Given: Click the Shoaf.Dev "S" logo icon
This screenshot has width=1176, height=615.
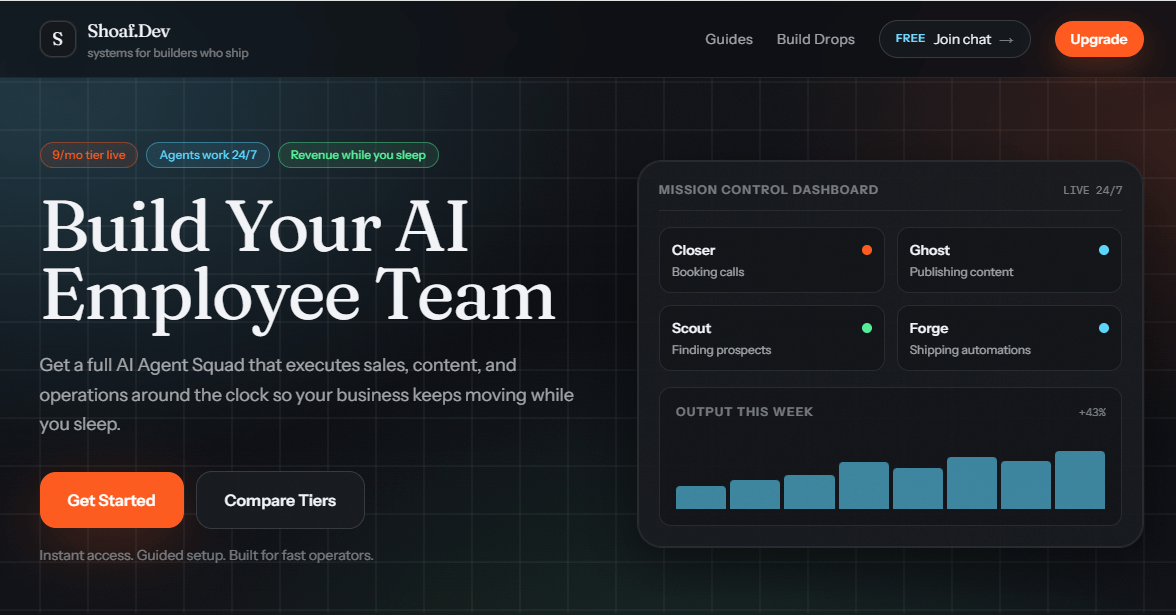Looking at the screenshot, I should 57,38.
